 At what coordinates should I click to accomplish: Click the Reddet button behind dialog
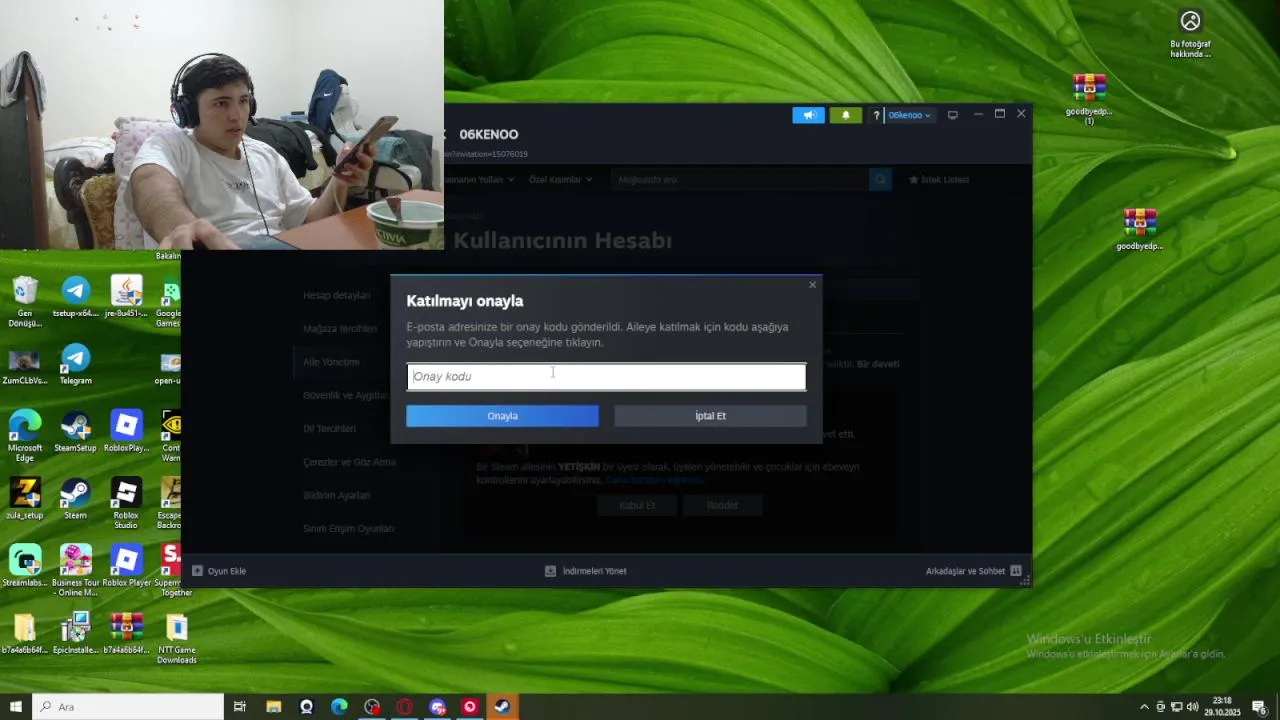[722, 505]
